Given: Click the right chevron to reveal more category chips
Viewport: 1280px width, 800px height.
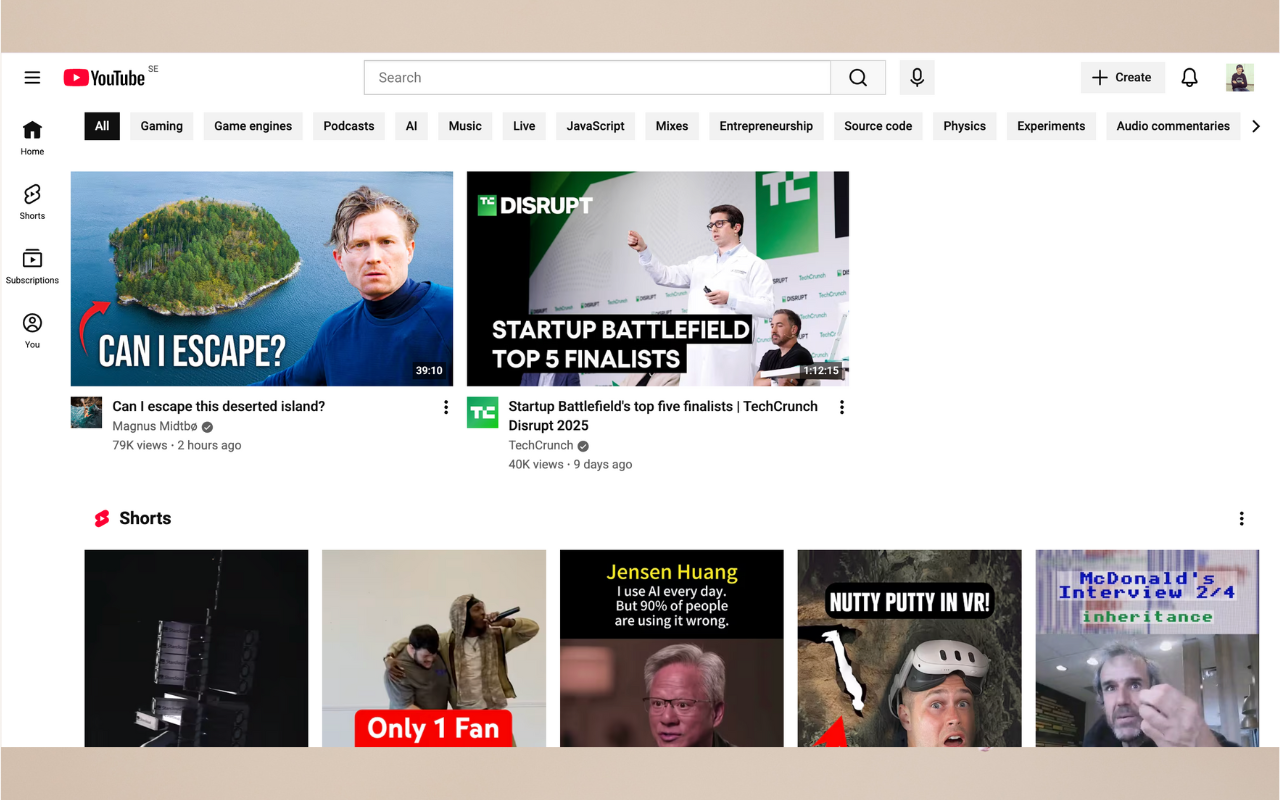Looking at the screenshot, I should [1256, 126].
